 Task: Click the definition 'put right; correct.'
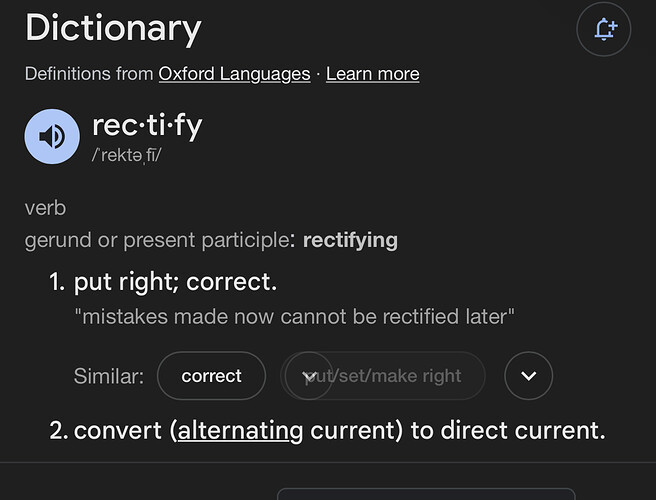(175, 281)
